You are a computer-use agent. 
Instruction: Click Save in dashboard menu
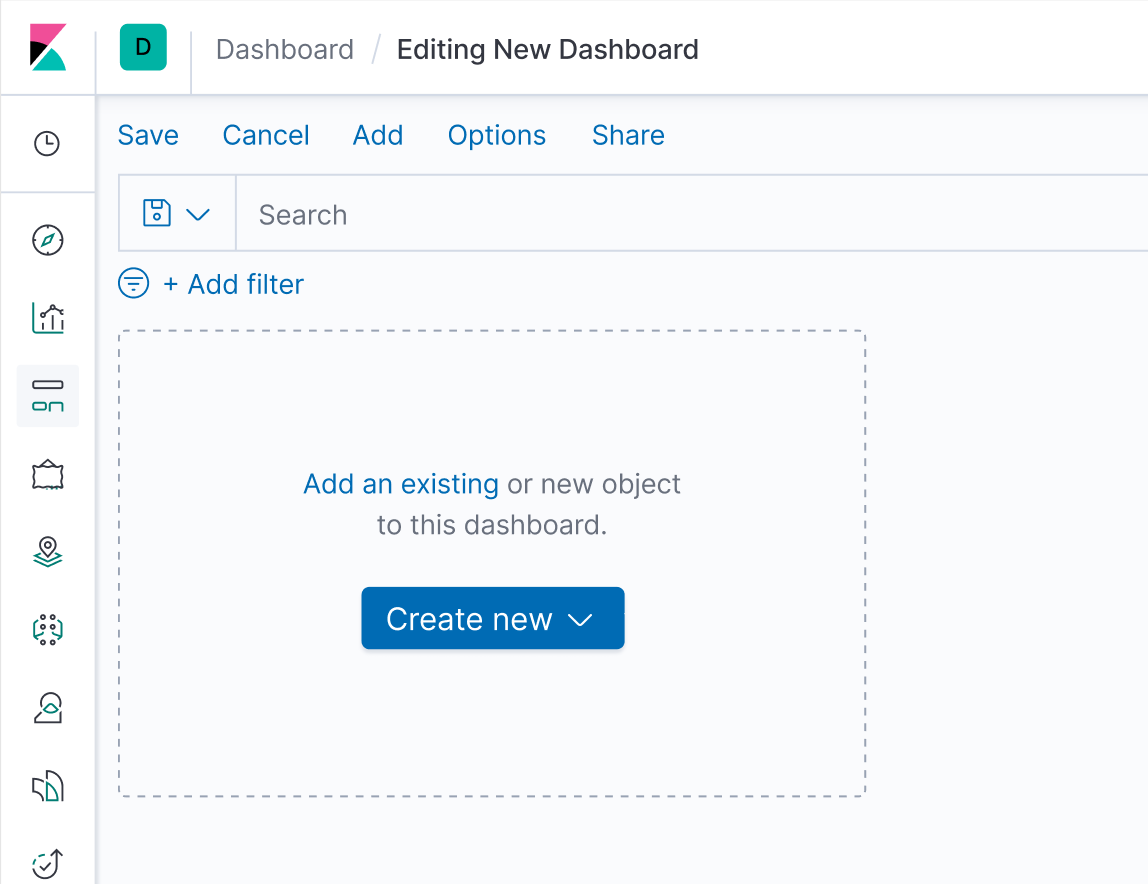[148, 135]
